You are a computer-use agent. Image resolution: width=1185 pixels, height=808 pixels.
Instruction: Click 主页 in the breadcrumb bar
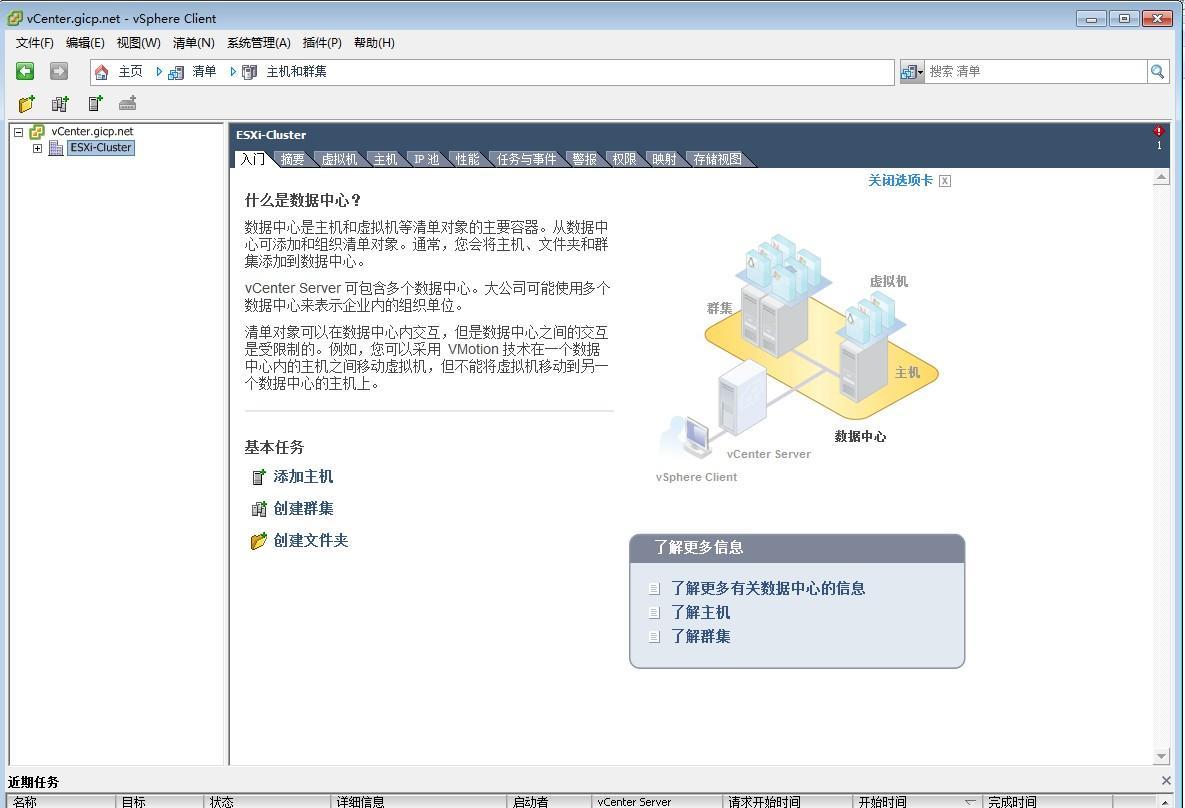[x=130, y=72]
